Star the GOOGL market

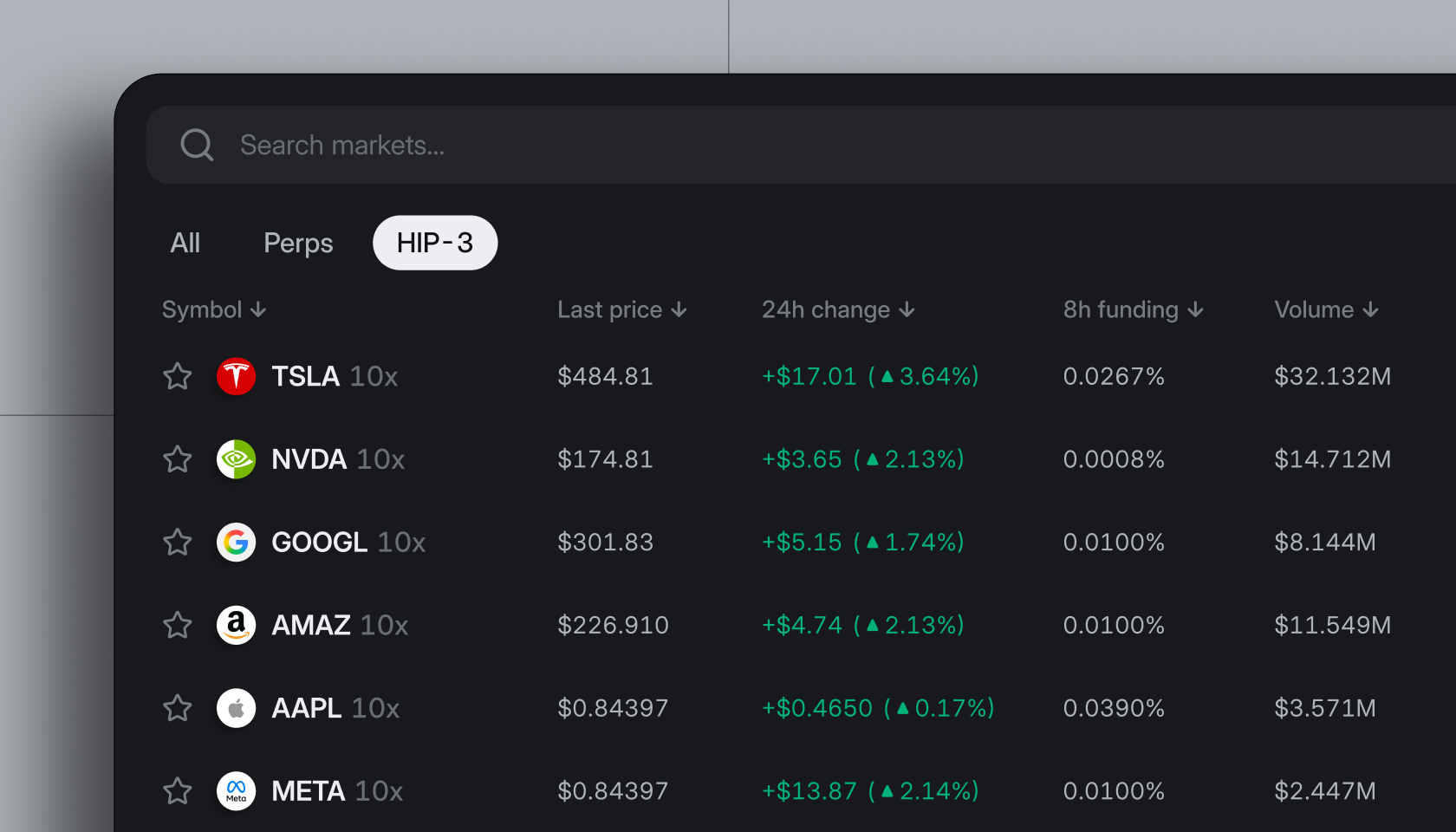178,543
